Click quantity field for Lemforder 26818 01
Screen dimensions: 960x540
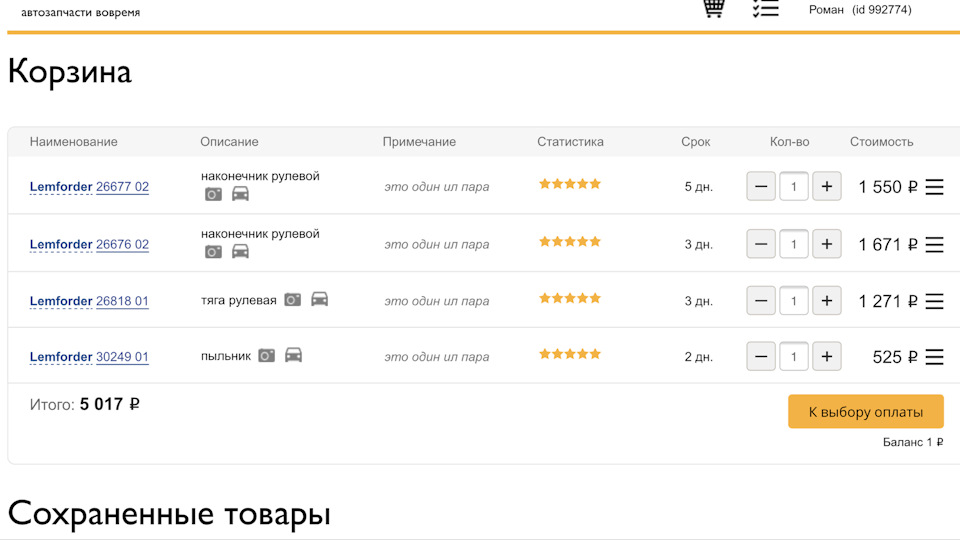793,301
